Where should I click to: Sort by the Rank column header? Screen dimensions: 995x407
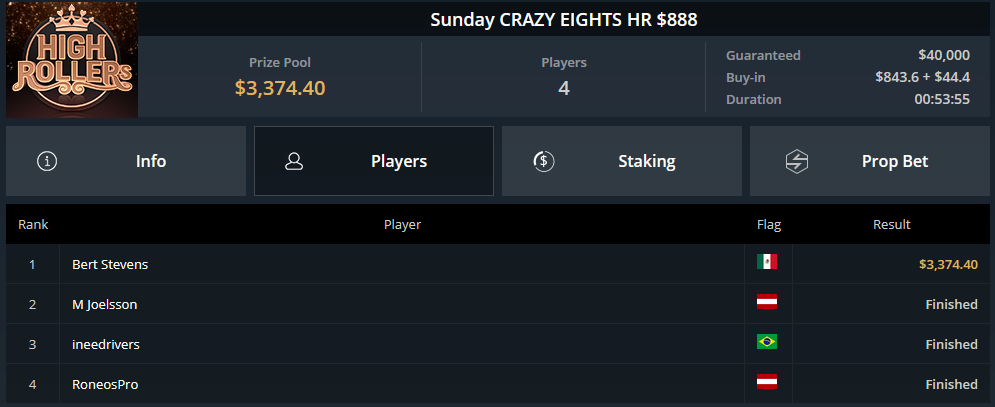tap(33, 224)
